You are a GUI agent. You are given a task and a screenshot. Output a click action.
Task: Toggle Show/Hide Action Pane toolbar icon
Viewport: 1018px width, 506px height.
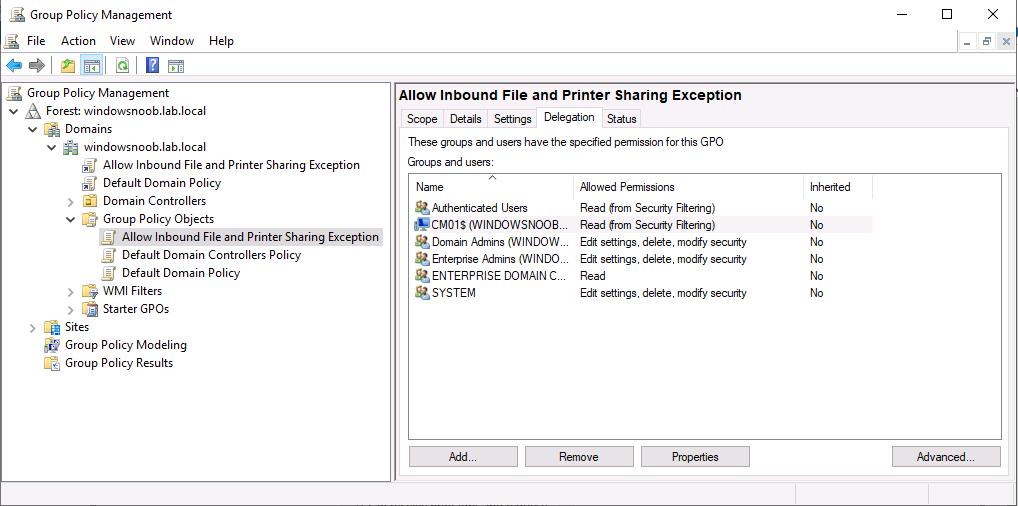pyautogui.click(x=176, y=65)
